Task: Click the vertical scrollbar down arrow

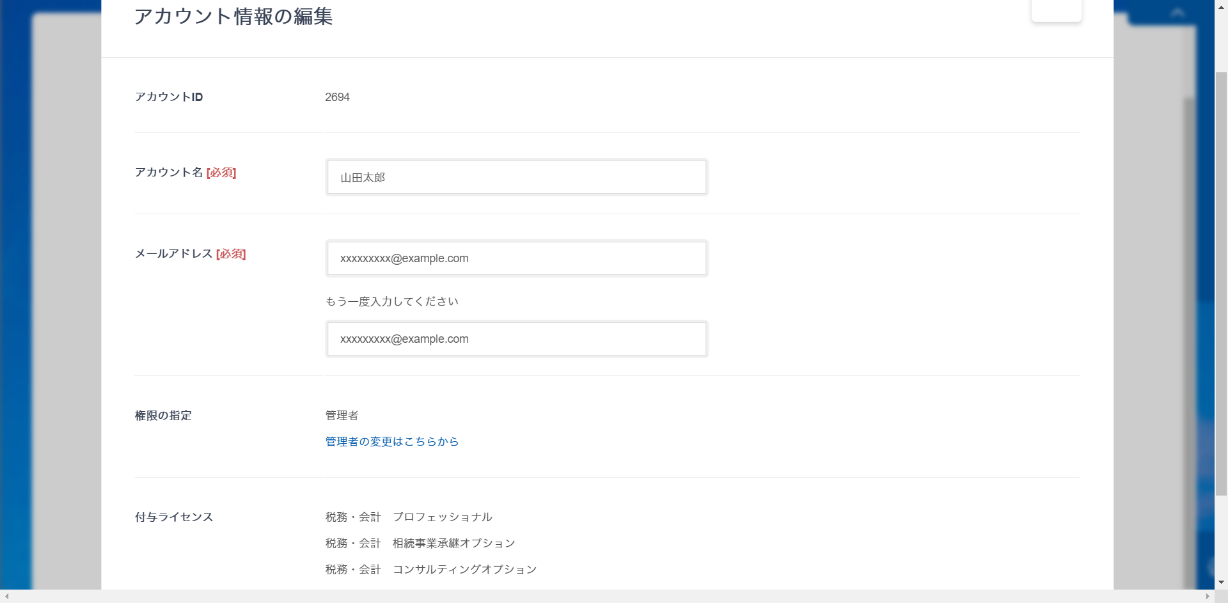Action: [1220, 582]
